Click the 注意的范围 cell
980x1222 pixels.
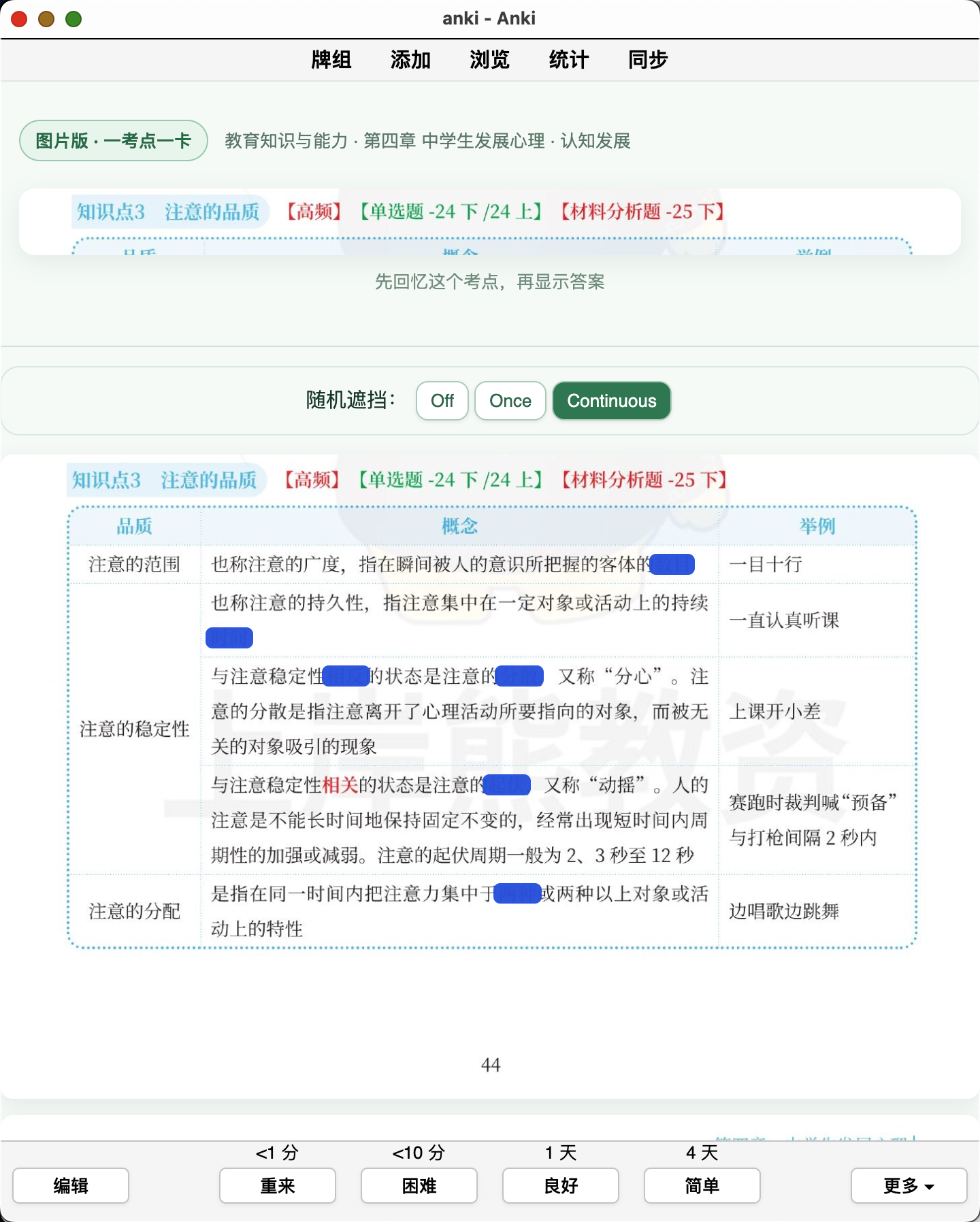pyautogui.click(x=135, y=564)
